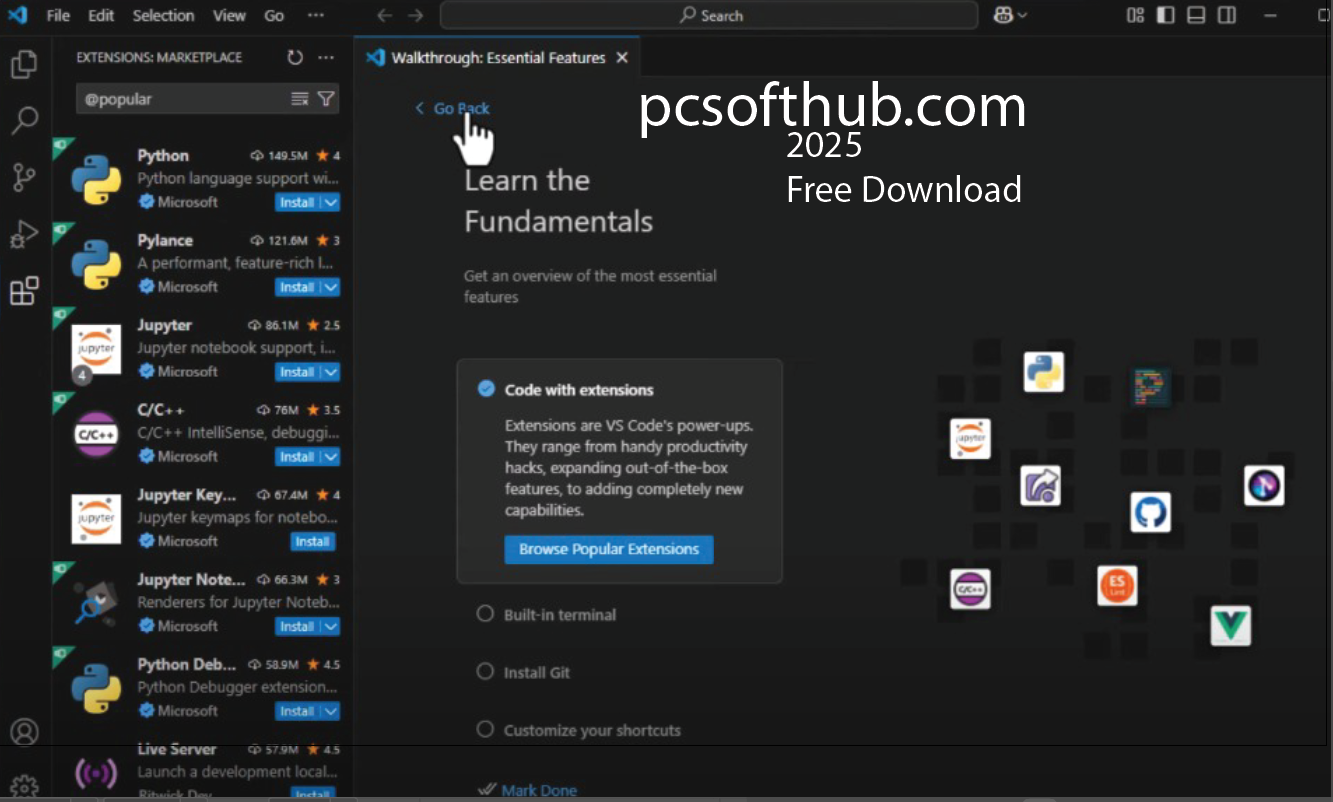This screenshot has height=802, width=1333.
Task: Expand Python Debugger Install dropdown arrow
Action: pyautogui.click(x=331, y=712)
